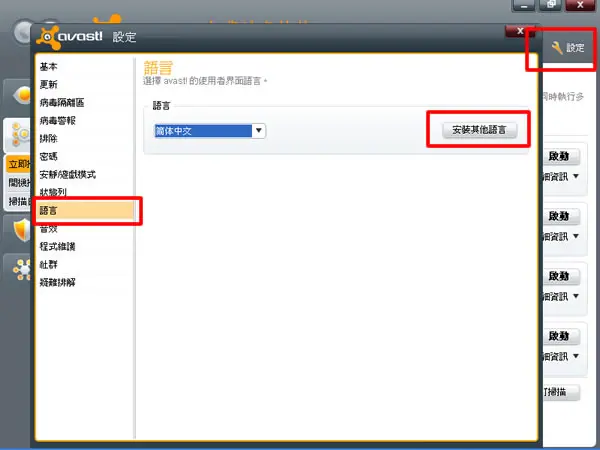The width and height of the screenshot is (600, 450).
Task: Click the wrench 設定 icon
Action: [x=557, y=48]
